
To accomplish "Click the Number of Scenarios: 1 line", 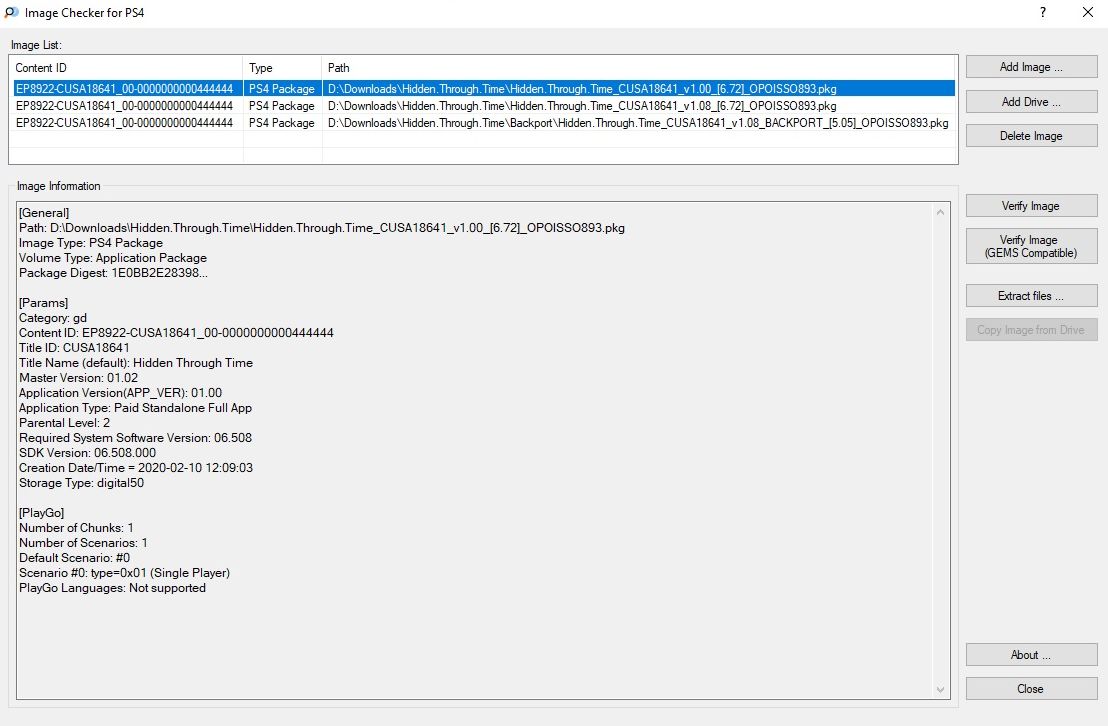I will click(83, 543).
